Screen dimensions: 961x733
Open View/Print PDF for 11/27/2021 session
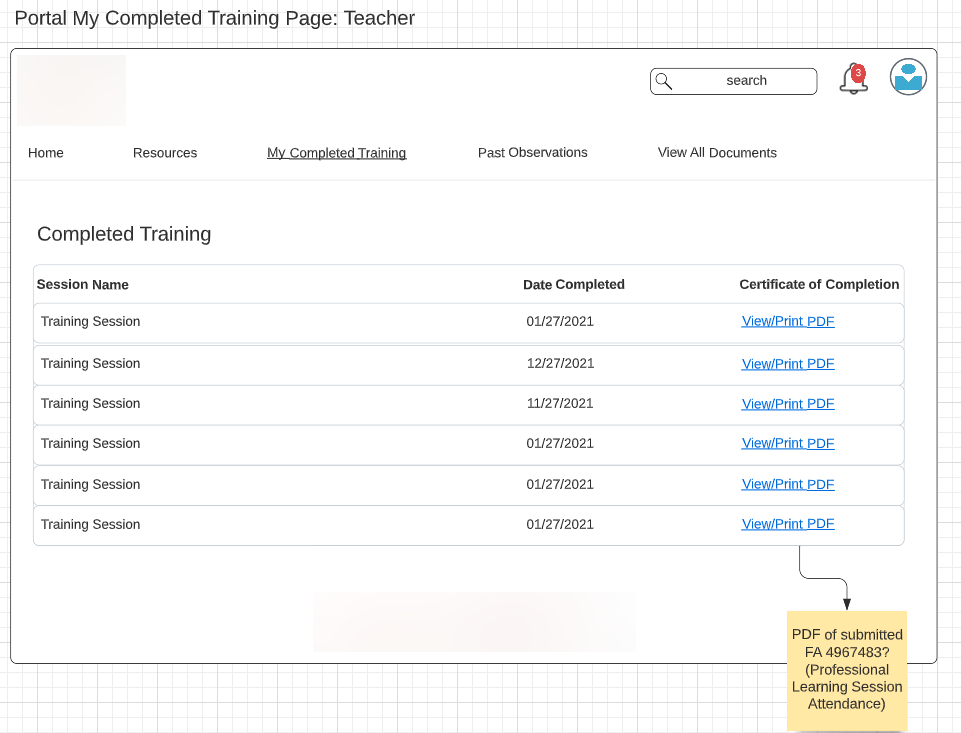click(x=788, y=404)
